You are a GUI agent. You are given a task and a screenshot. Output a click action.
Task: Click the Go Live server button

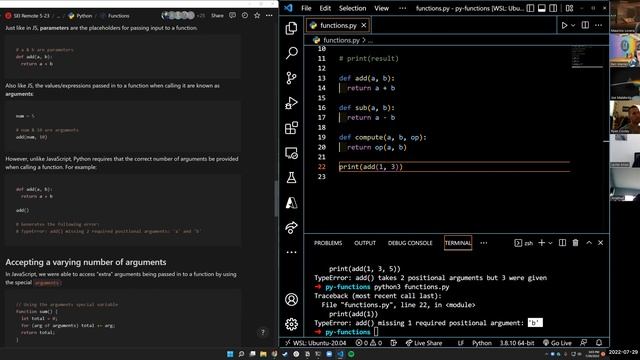[558, 343]
